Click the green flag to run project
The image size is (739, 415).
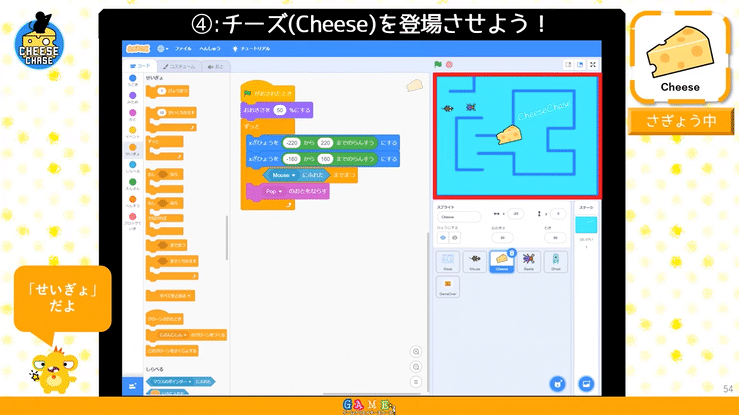coord(438,65)
